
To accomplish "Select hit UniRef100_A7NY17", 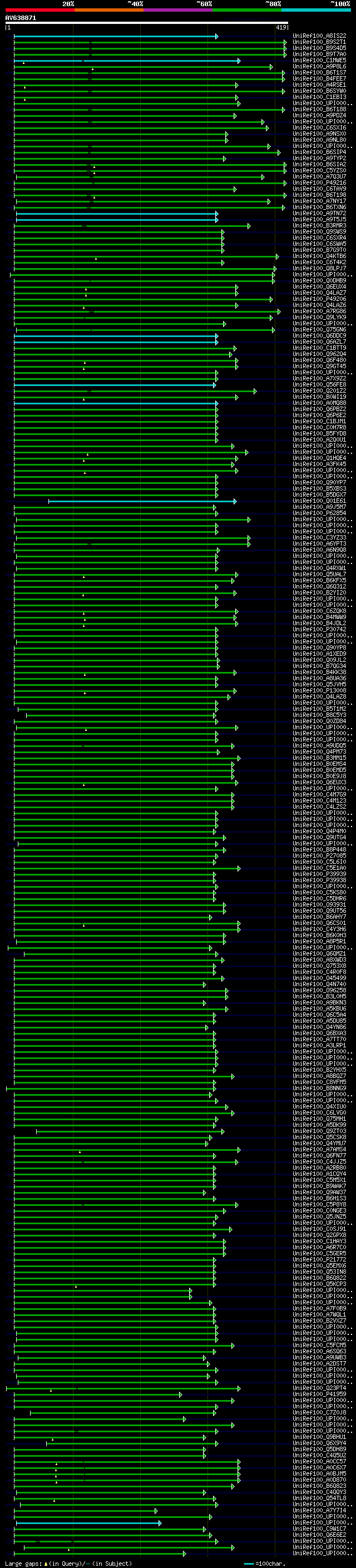I will coord(319,201).
